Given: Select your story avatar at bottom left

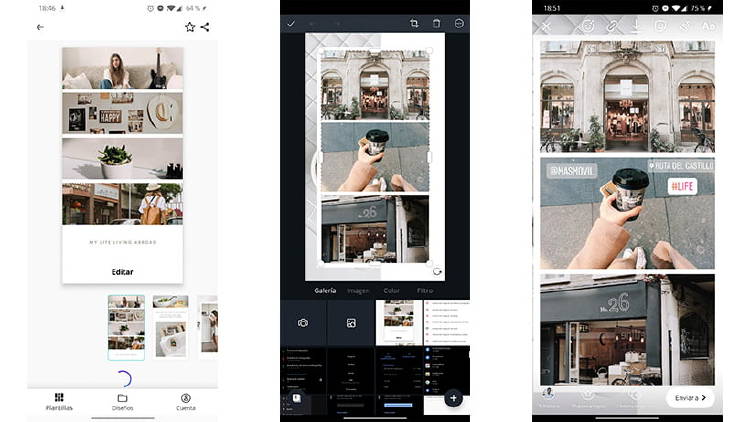Looking at the screenshot, I should [549, 394].
